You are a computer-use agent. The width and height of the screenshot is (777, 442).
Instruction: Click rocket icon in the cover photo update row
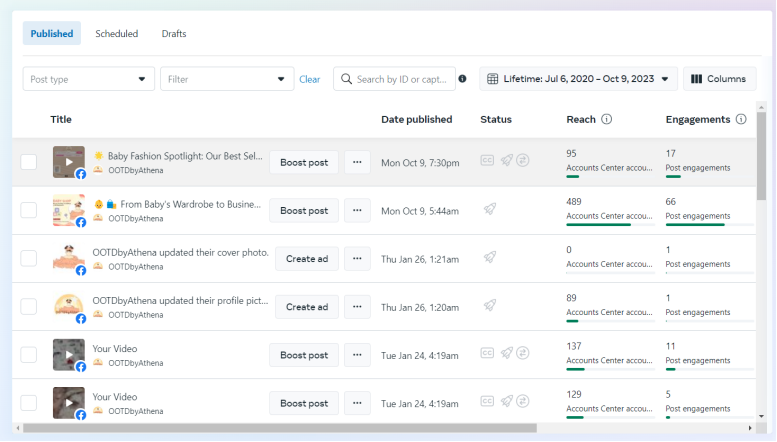[x=490, y=257]
